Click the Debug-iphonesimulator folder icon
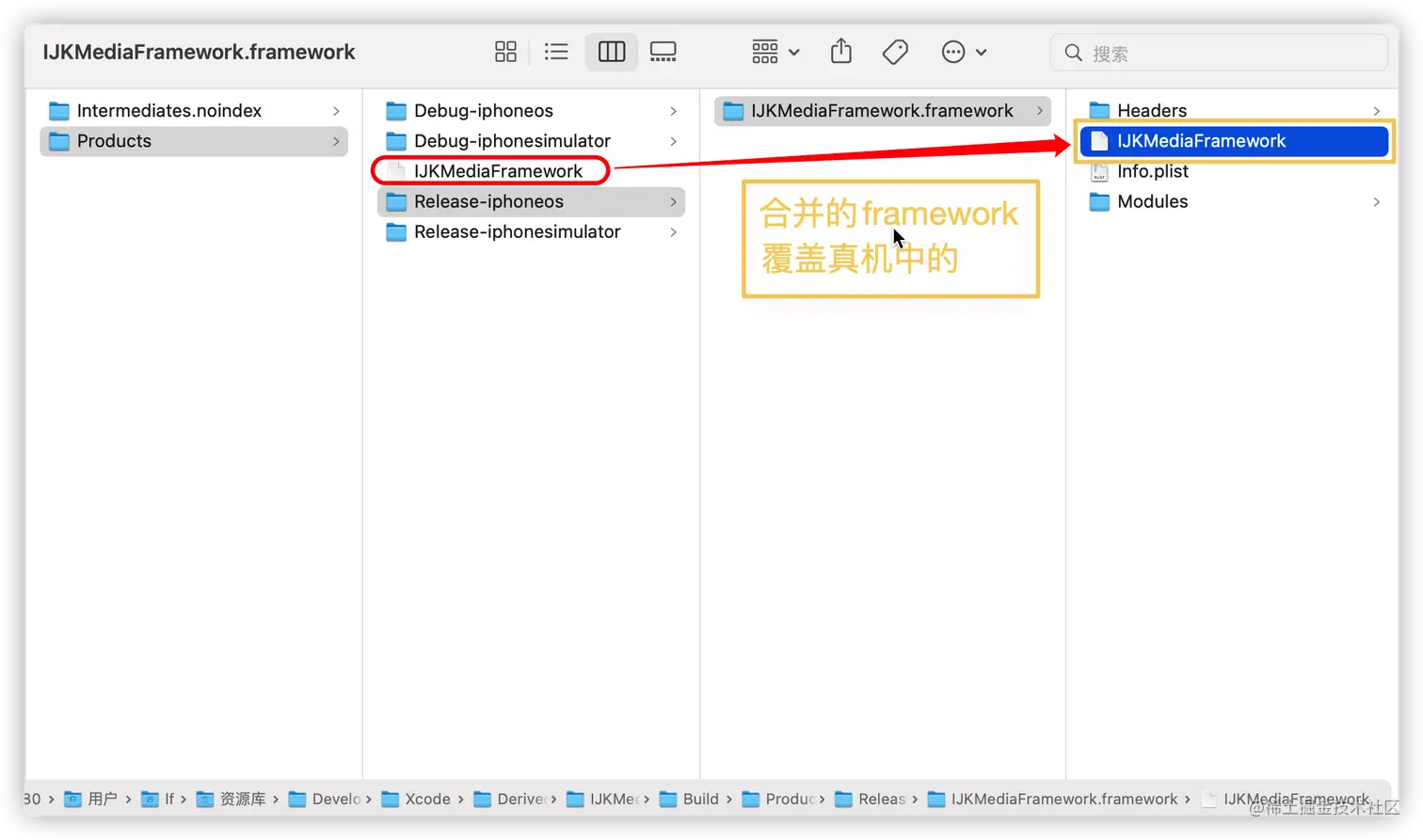 (x=396, y=141)
